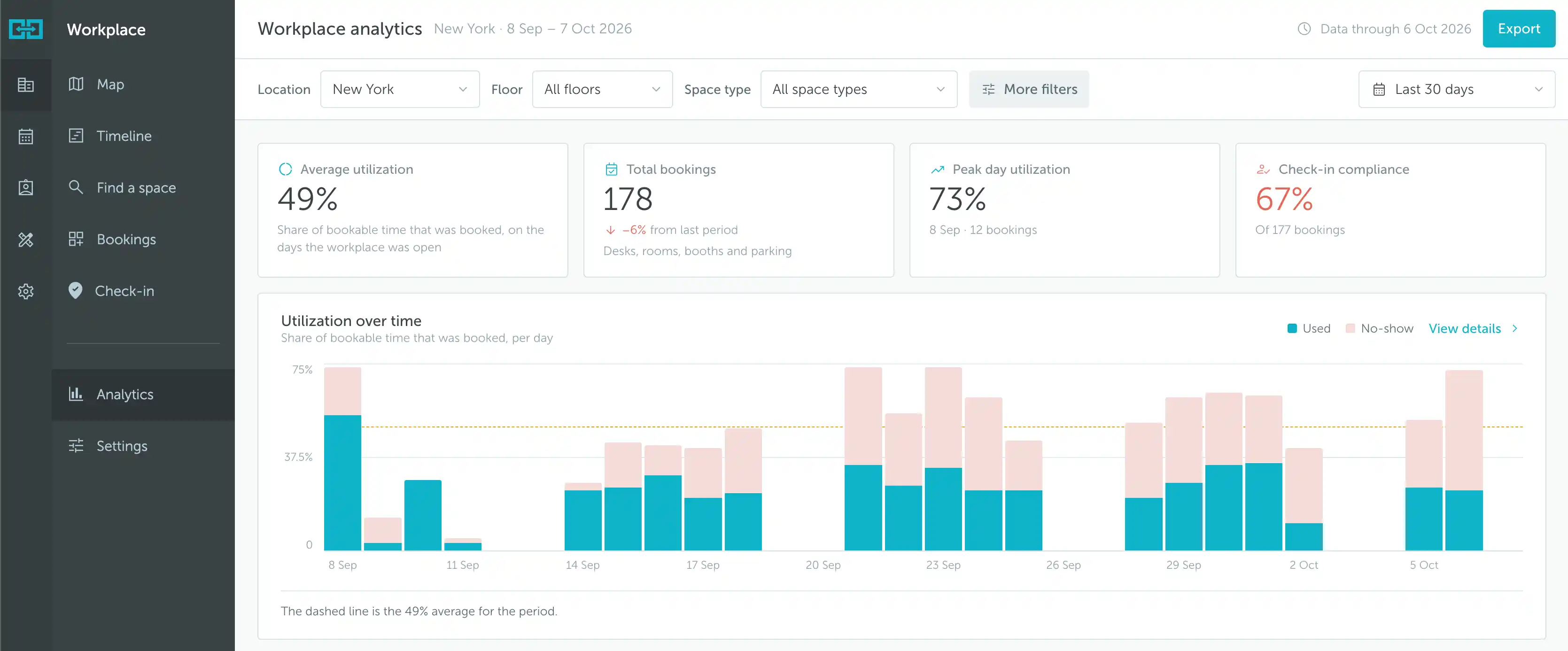Open Settings in the sidebar

coord(143,446)
